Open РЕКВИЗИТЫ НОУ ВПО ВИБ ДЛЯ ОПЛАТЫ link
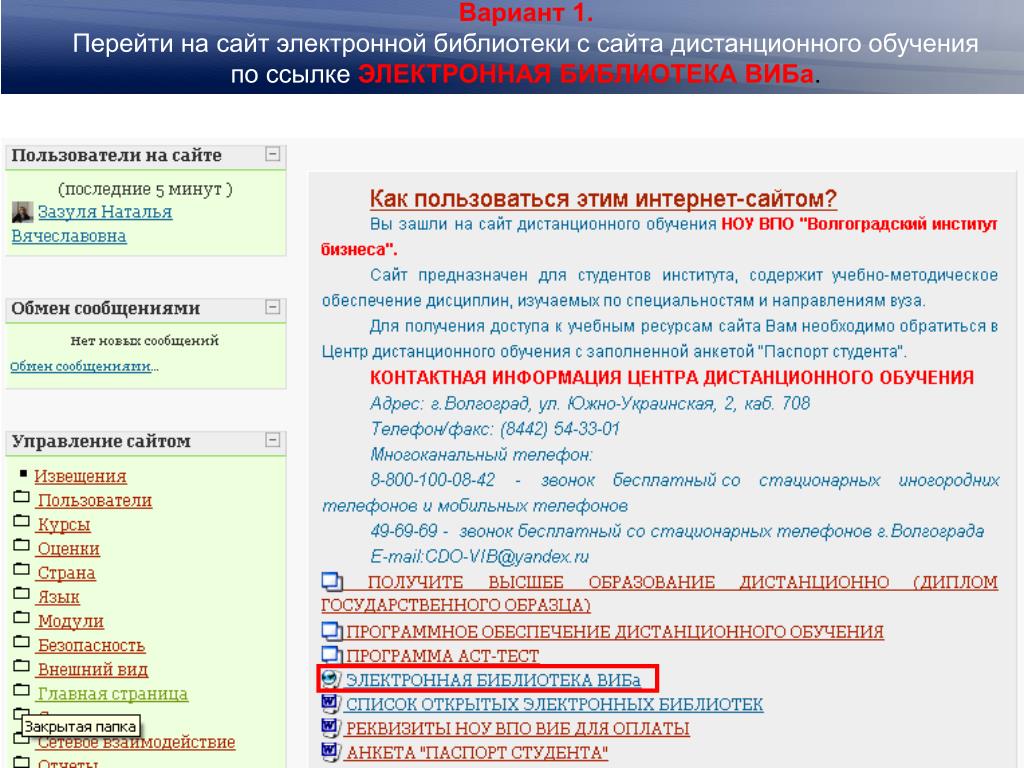The image size is (1024, 768). click(518, 729)
